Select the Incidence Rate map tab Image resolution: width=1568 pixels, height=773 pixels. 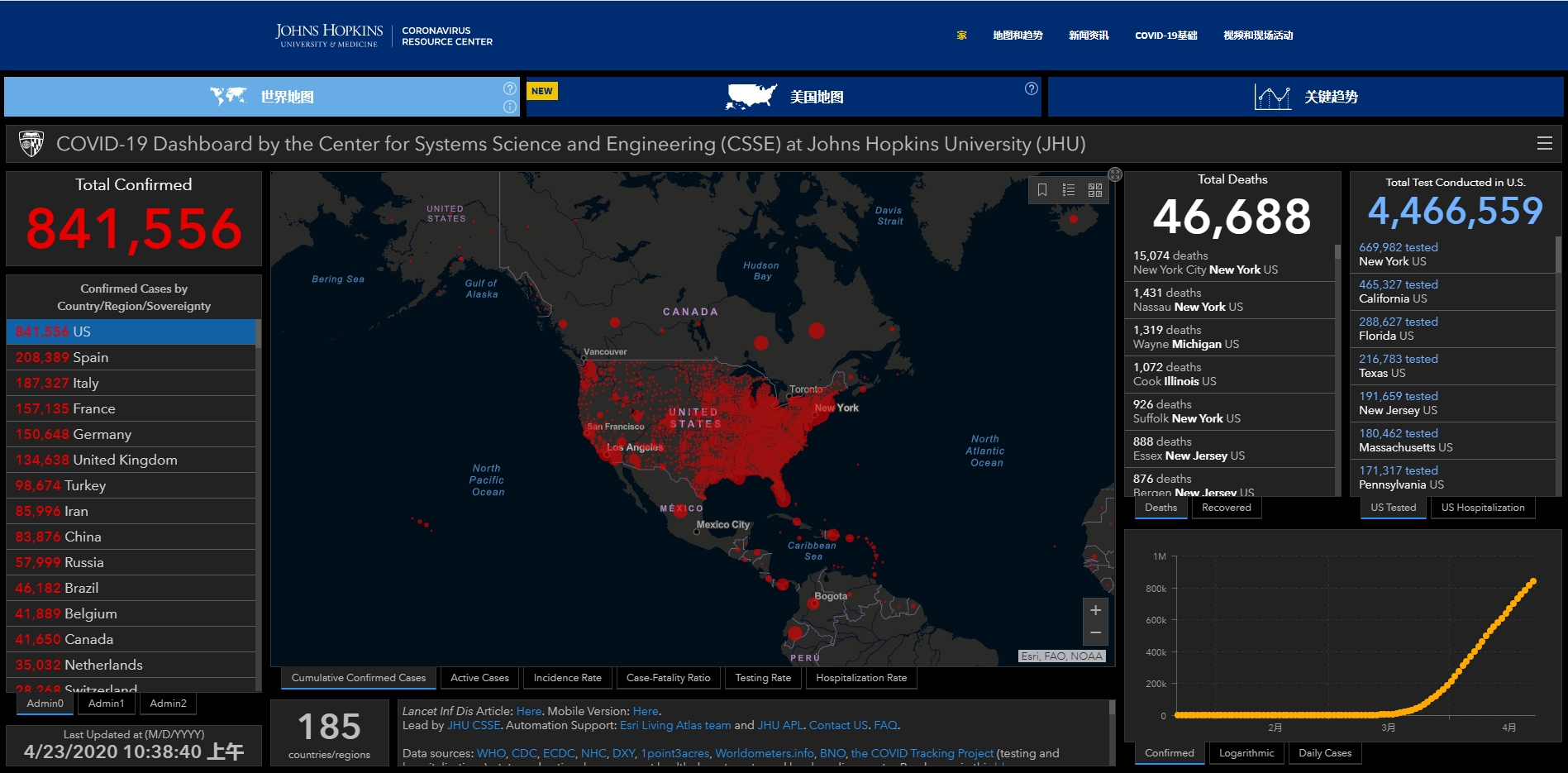point(567,678)
